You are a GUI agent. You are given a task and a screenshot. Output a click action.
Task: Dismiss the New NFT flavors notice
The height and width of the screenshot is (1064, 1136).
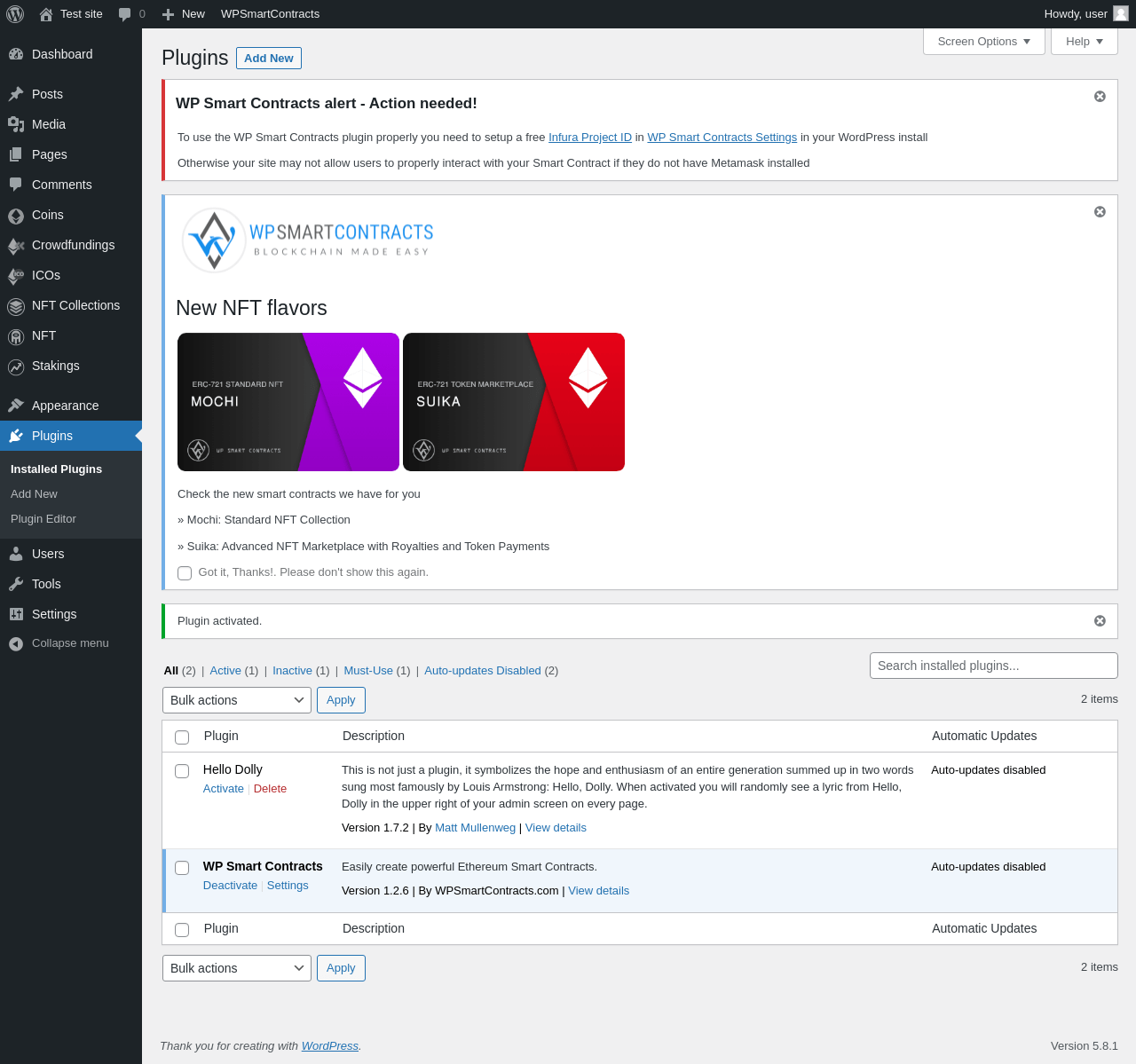click(x=1100, y=211)
